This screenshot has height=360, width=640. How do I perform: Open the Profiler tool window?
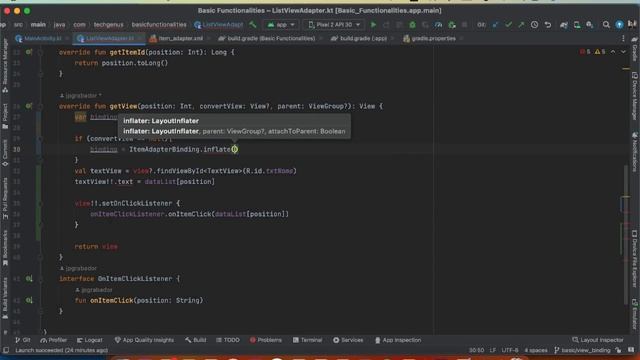(53, 340)
